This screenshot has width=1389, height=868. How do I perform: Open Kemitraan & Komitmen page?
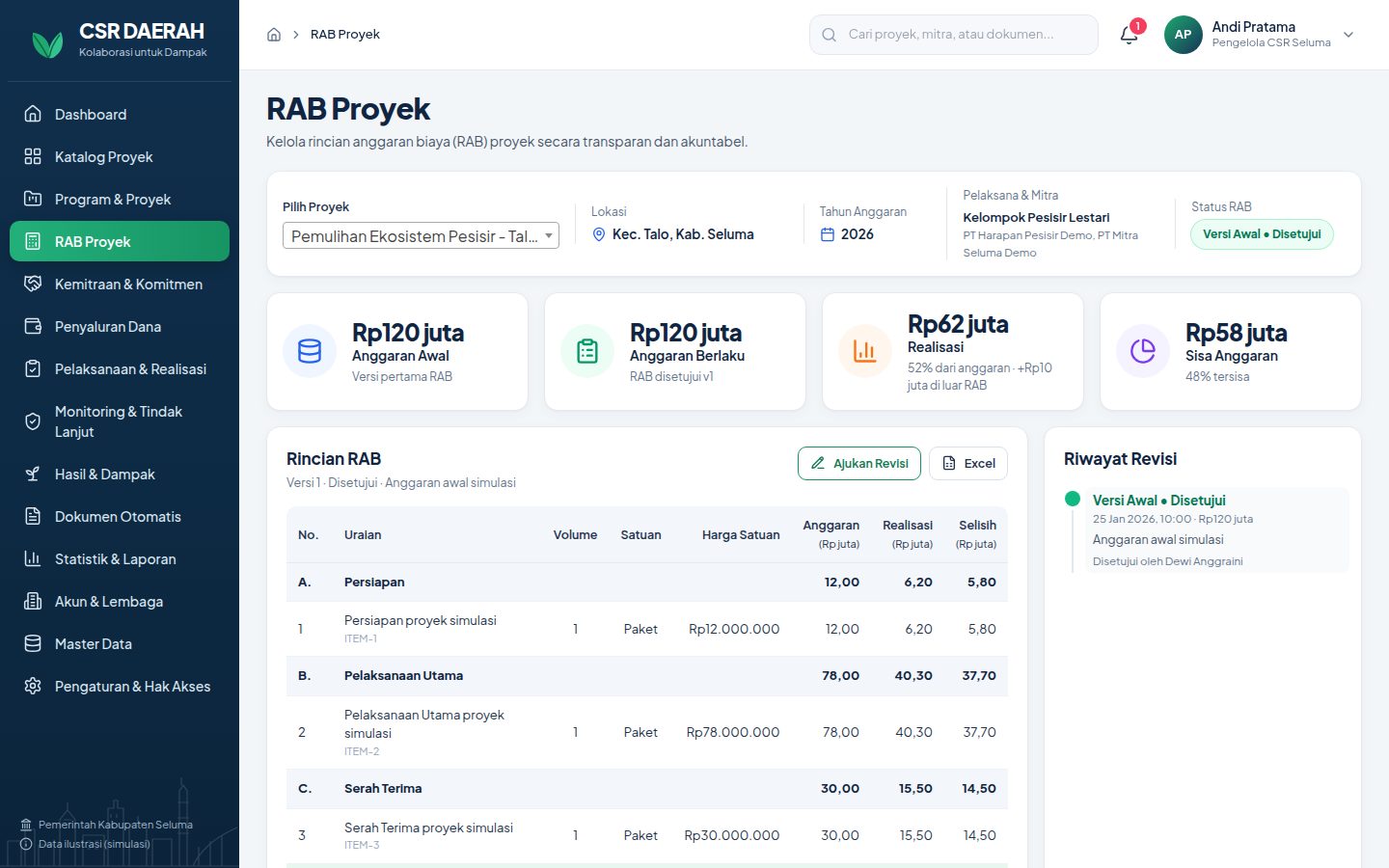pos(120,284)
